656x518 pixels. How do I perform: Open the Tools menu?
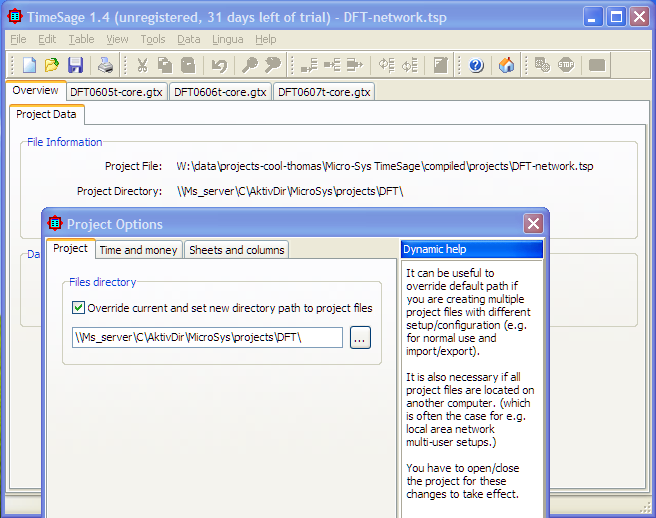click(x=153, y=39)
